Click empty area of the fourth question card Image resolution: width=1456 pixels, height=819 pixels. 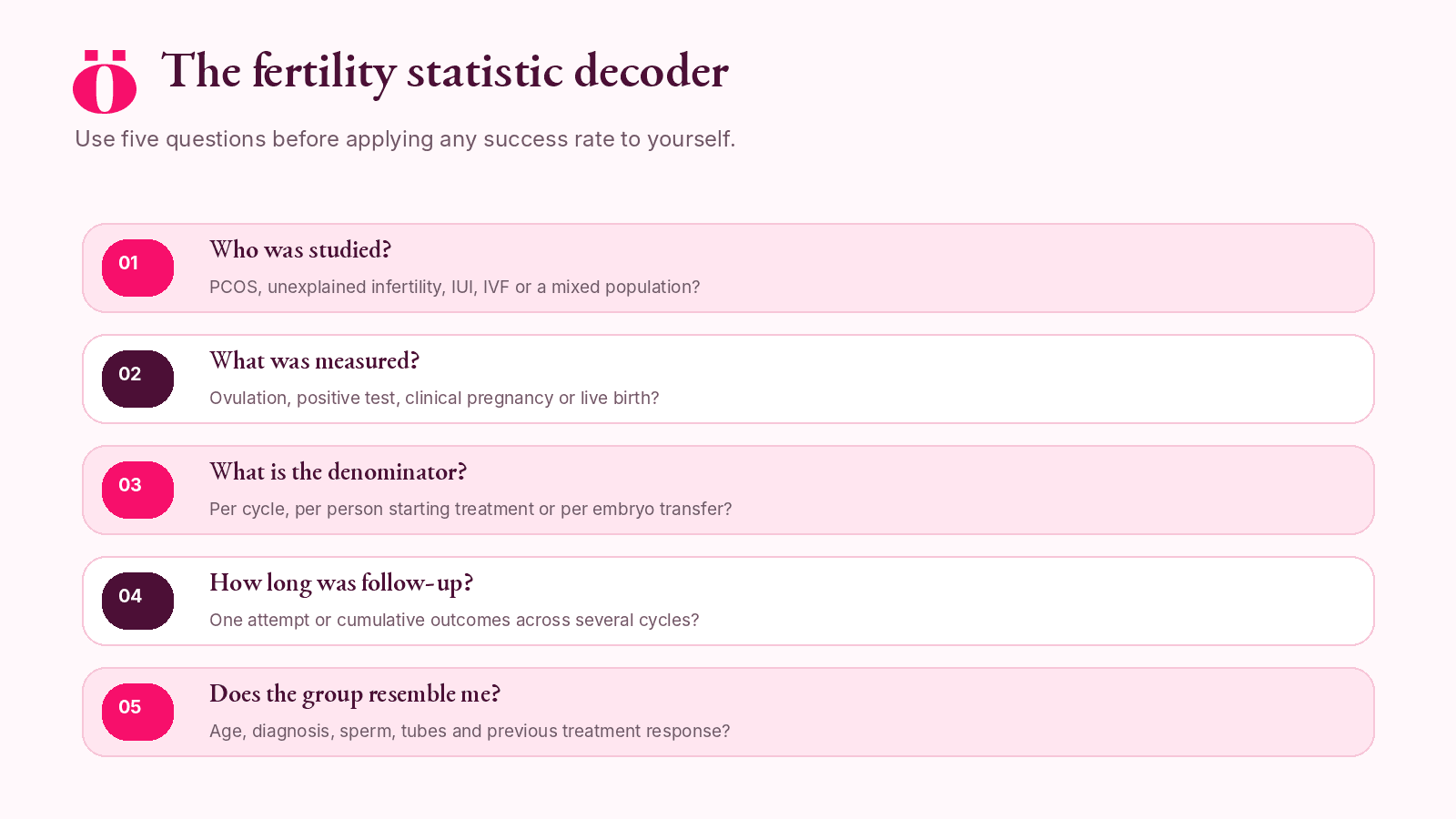(1046, 602)
